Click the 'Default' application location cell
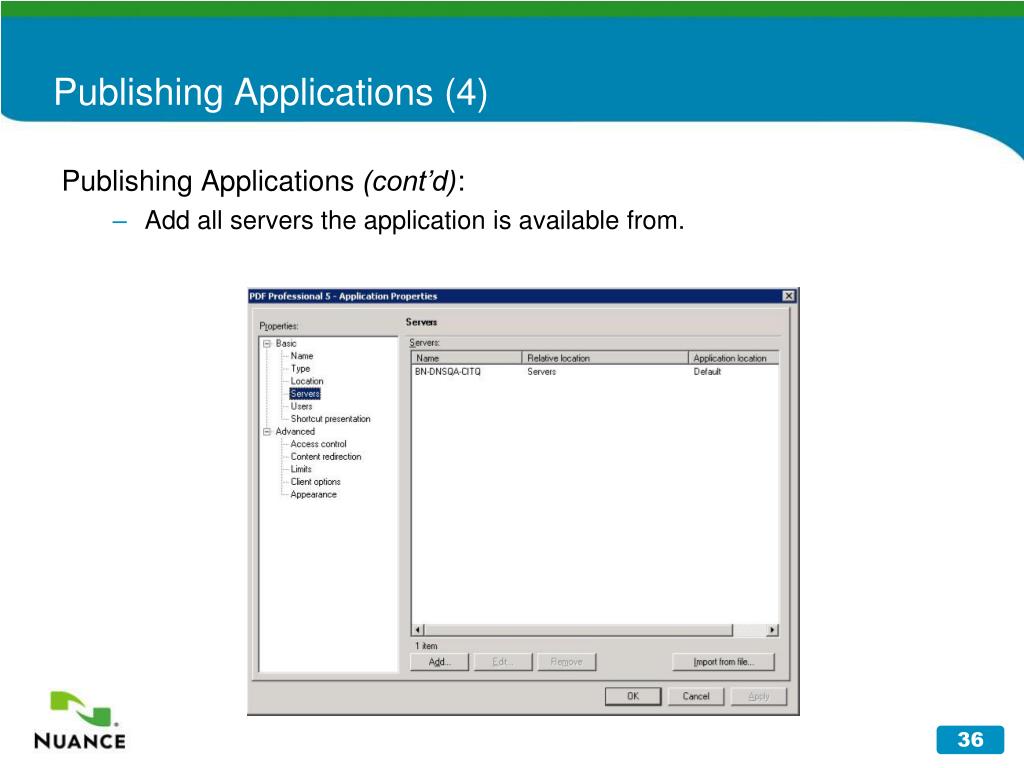Image resolution: width=1024 pixels, height=768 pixels. tap(707, 372)
